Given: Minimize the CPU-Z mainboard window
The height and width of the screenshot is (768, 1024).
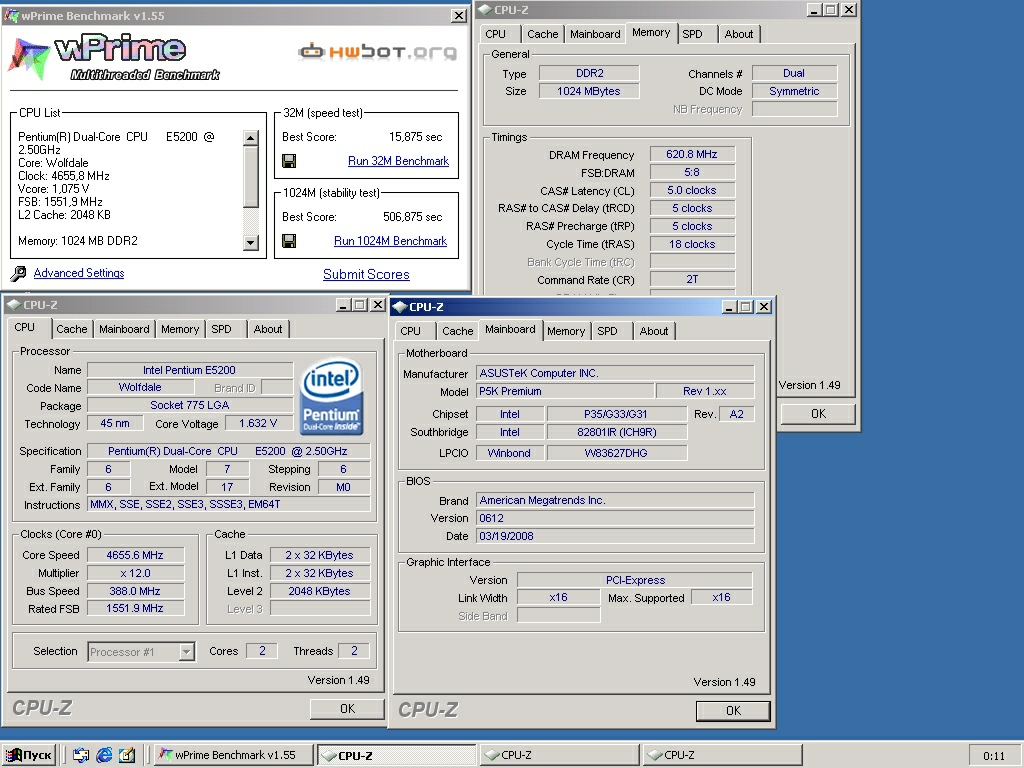Looking at the screenshot, I should coord(730,307).
